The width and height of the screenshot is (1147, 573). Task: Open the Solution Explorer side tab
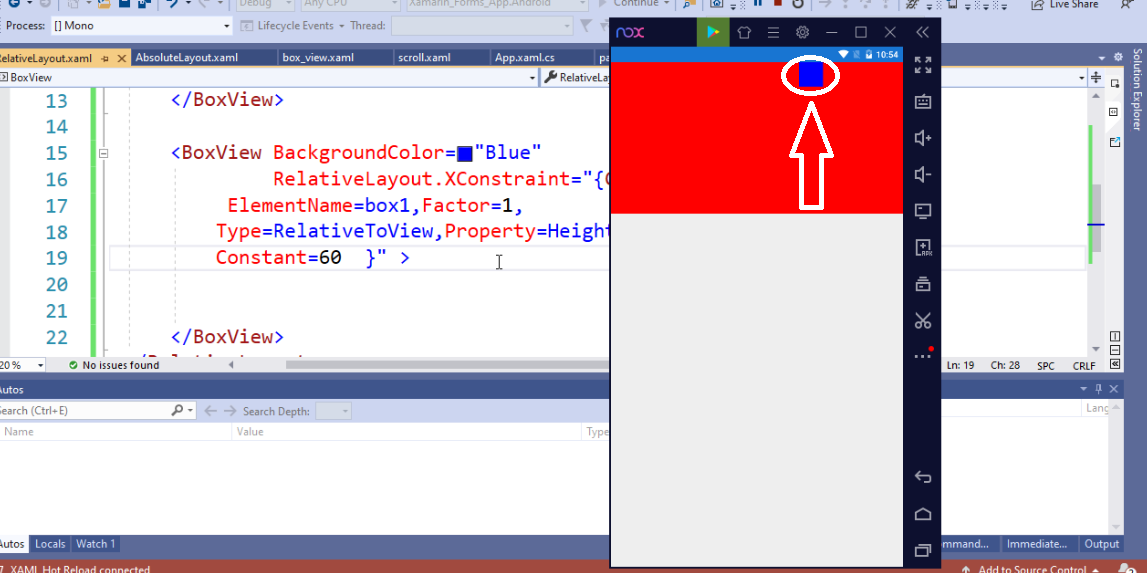(1137, 89)
